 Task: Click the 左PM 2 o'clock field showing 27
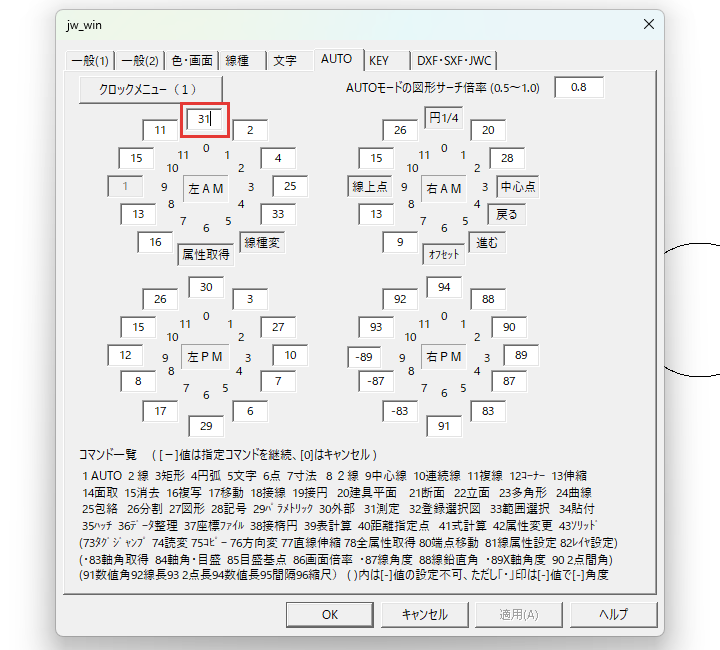tap(278, 327)
